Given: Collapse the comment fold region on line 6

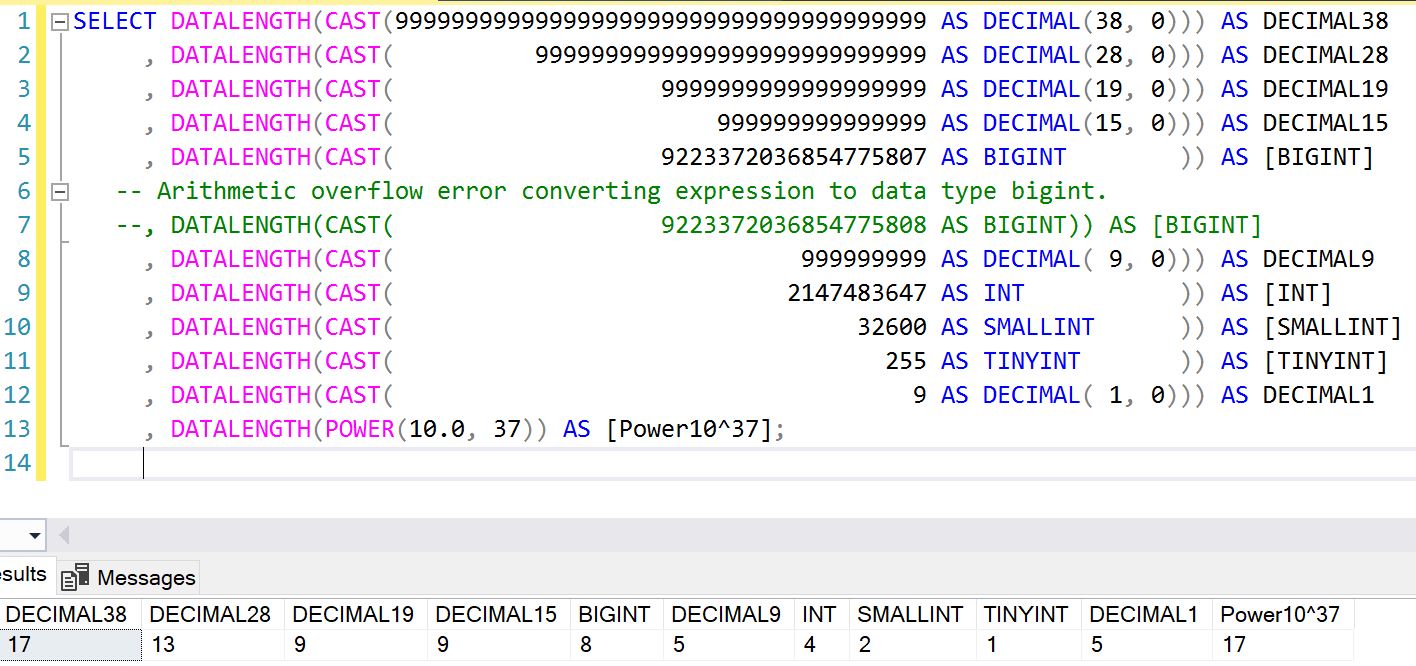Looking at the screenshot, I should [58, 190].
